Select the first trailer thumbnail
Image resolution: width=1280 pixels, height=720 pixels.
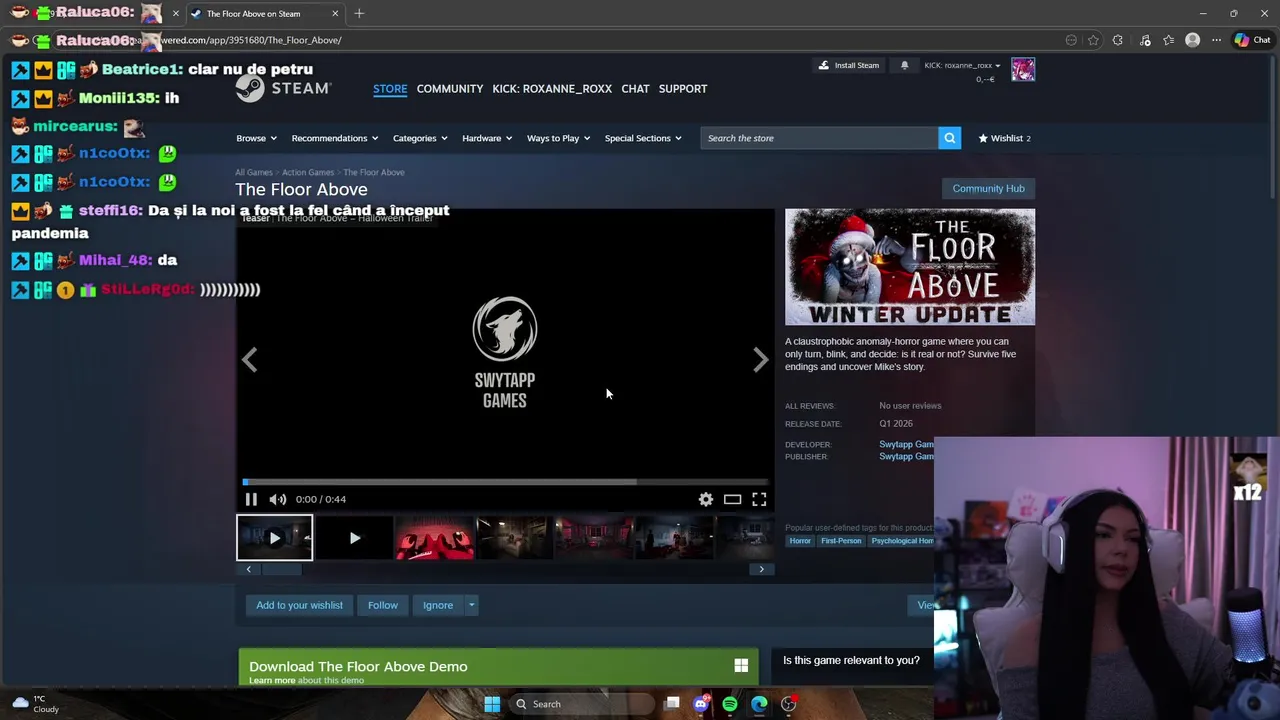coord(274,538)
